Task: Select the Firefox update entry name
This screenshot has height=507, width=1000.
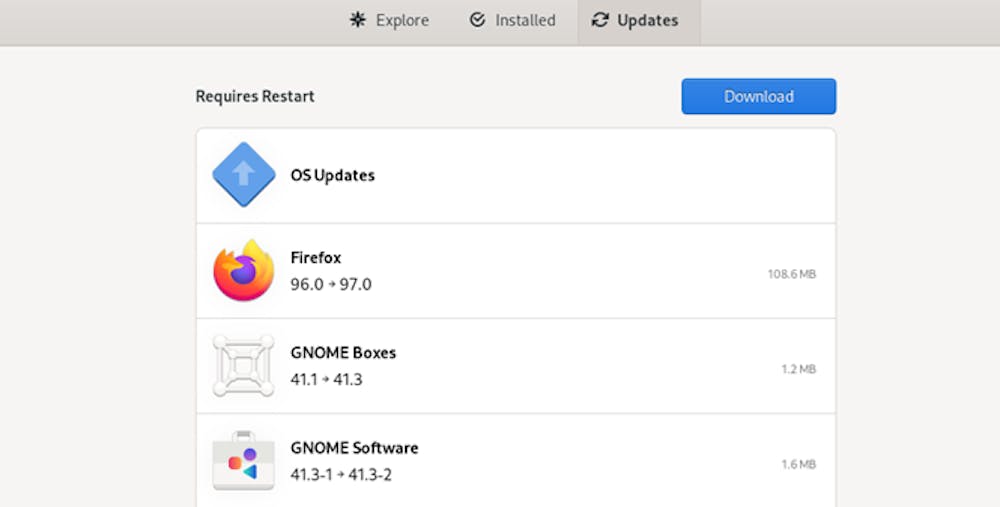Action: (x=316, y=258)
